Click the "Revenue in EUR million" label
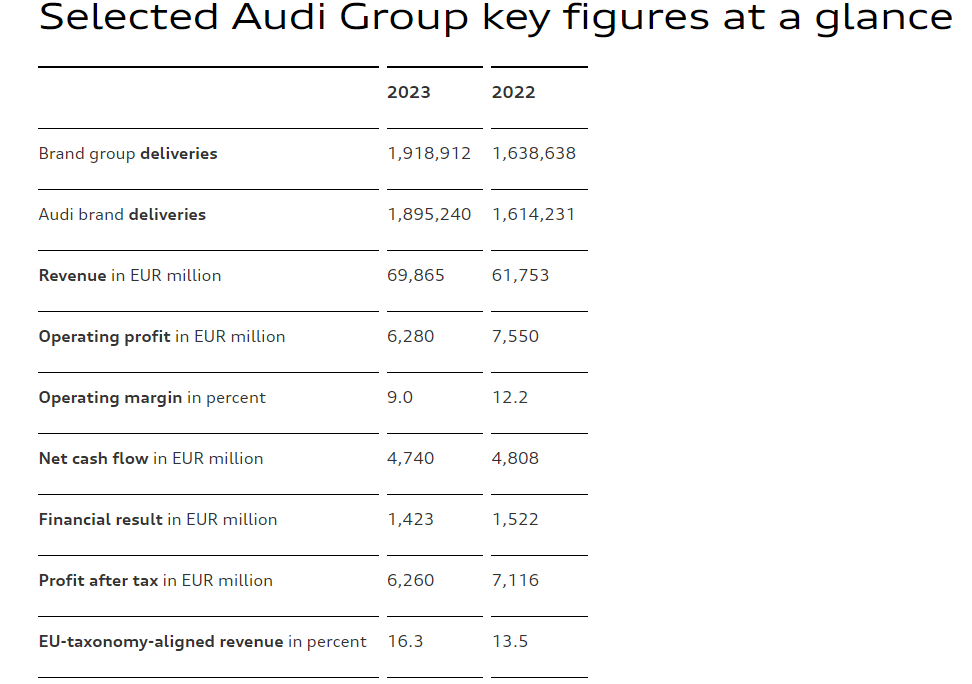The image size is (972, 684). [x=130, y=275]
